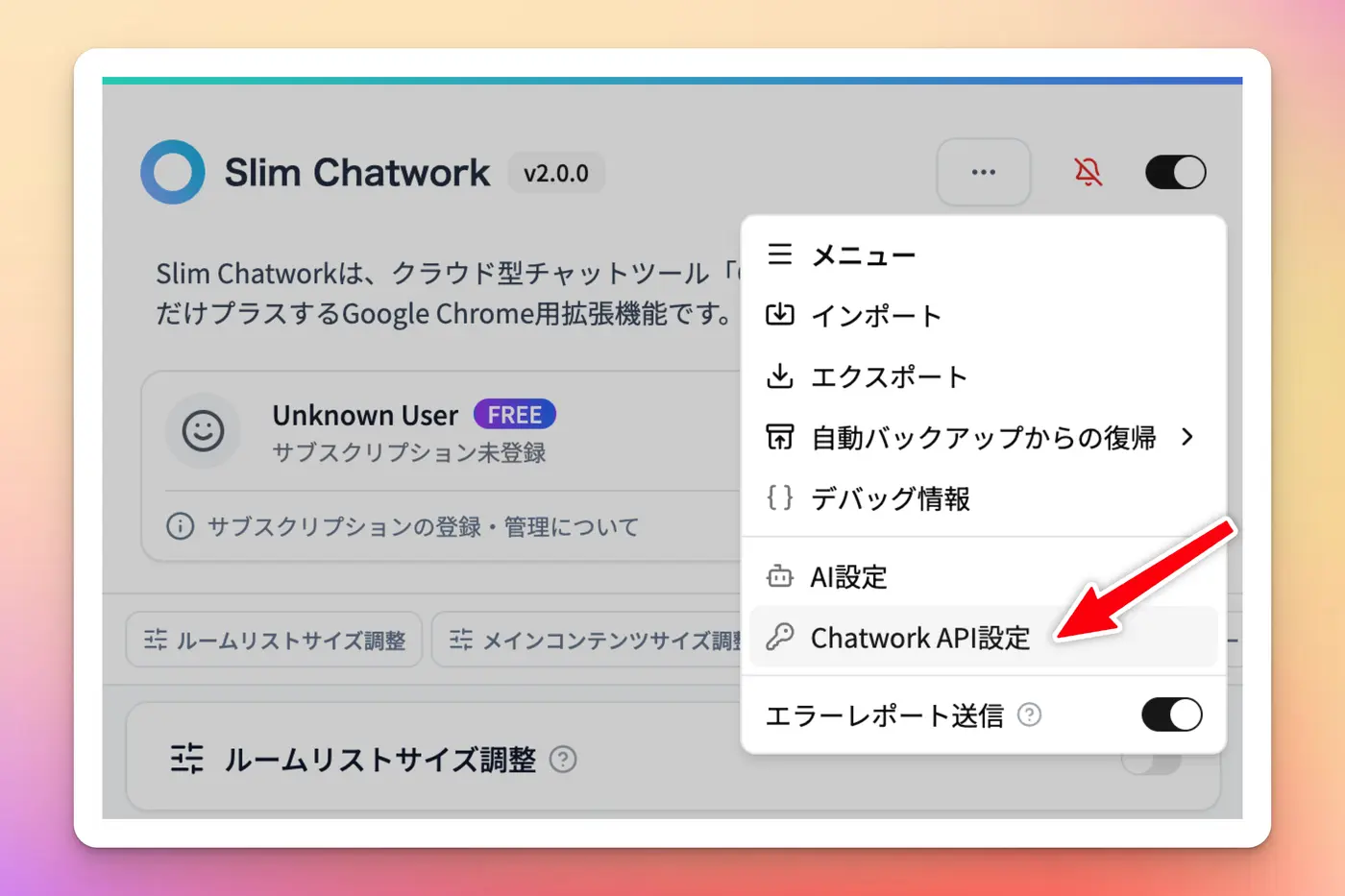
Task: Open デバッグ情報 menu item
Action: tap(984, 498)
